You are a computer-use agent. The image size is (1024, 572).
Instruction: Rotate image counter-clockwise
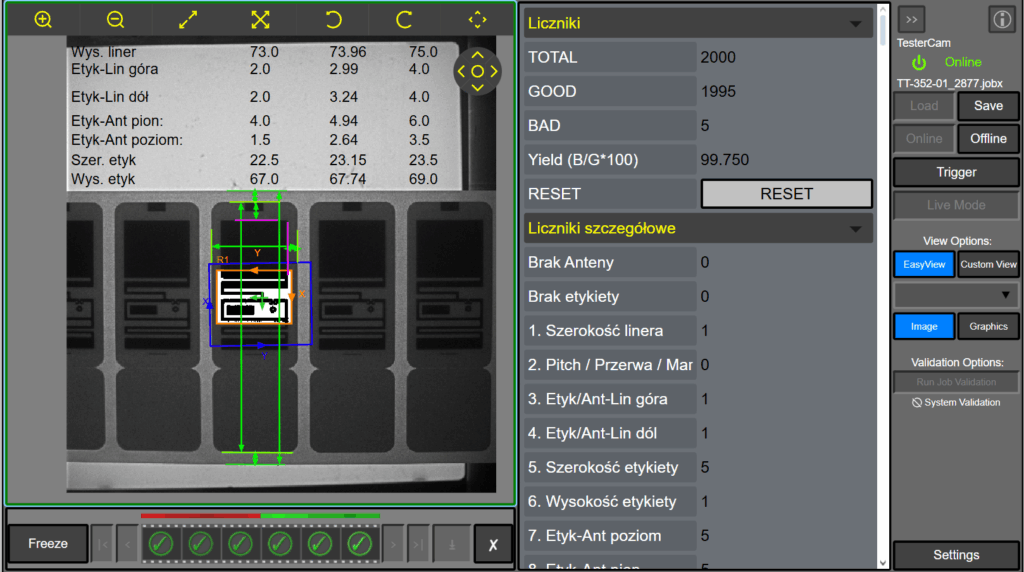click(333, 20)
